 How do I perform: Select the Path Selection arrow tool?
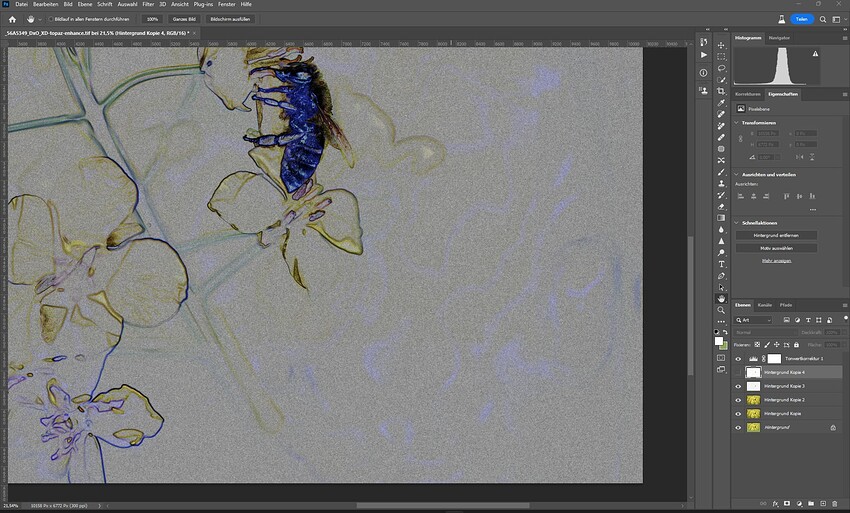coord(721,287)
